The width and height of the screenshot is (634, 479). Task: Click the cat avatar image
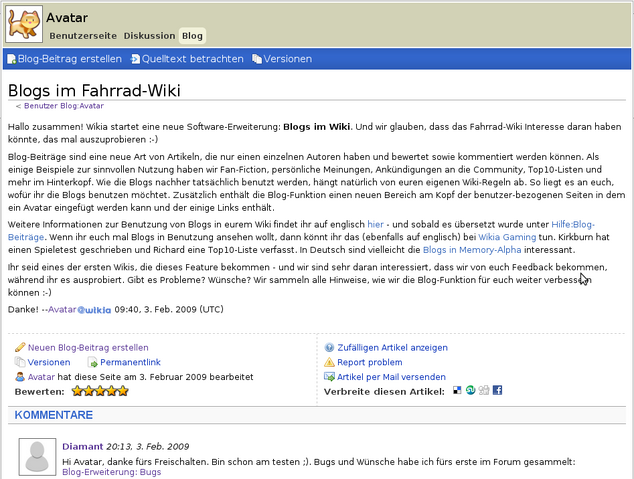click(x=24, y=24)
